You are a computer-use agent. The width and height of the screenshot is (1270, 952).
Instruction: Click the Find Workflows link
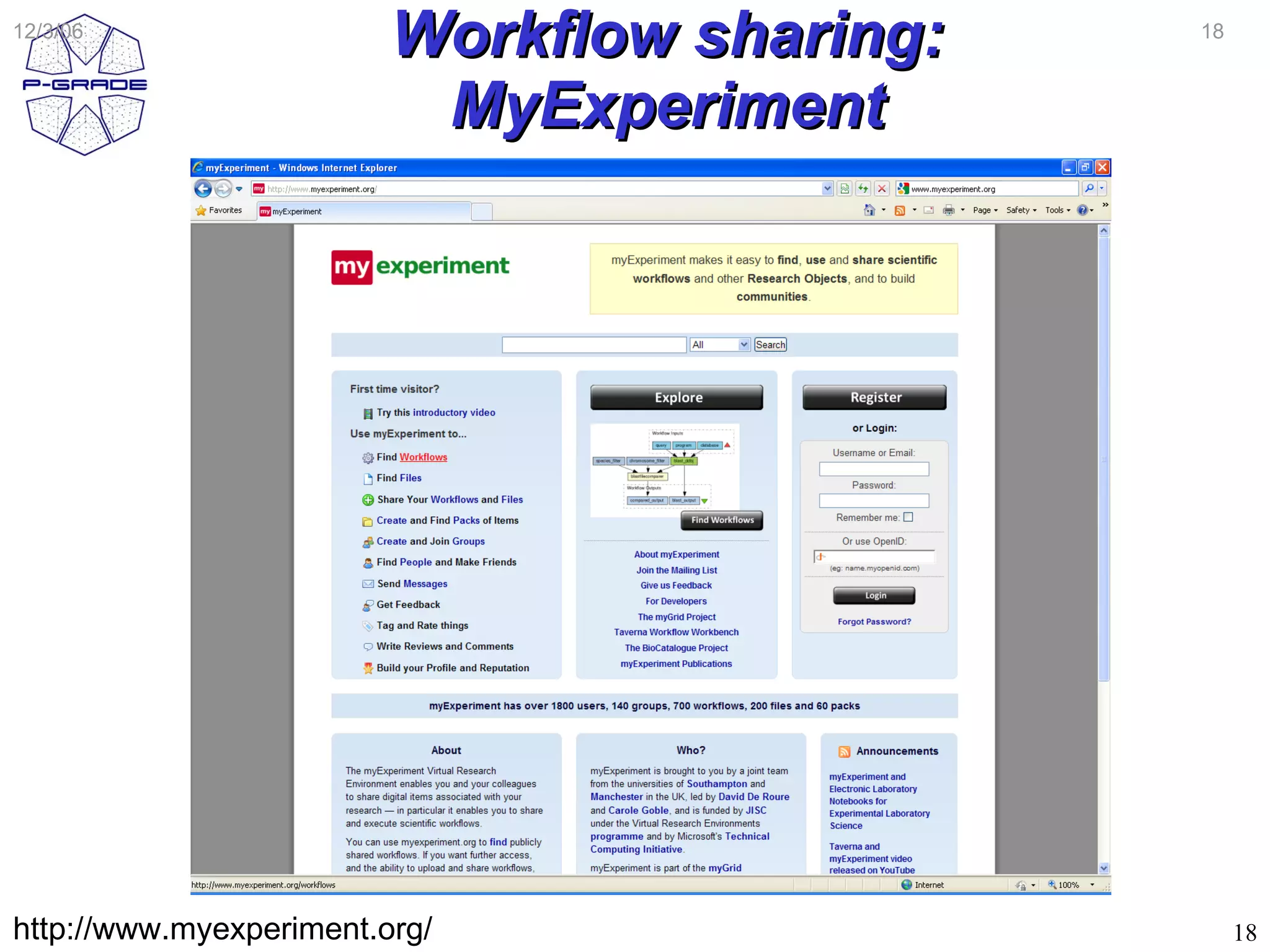pyautogui.click(x=423, y=457)
